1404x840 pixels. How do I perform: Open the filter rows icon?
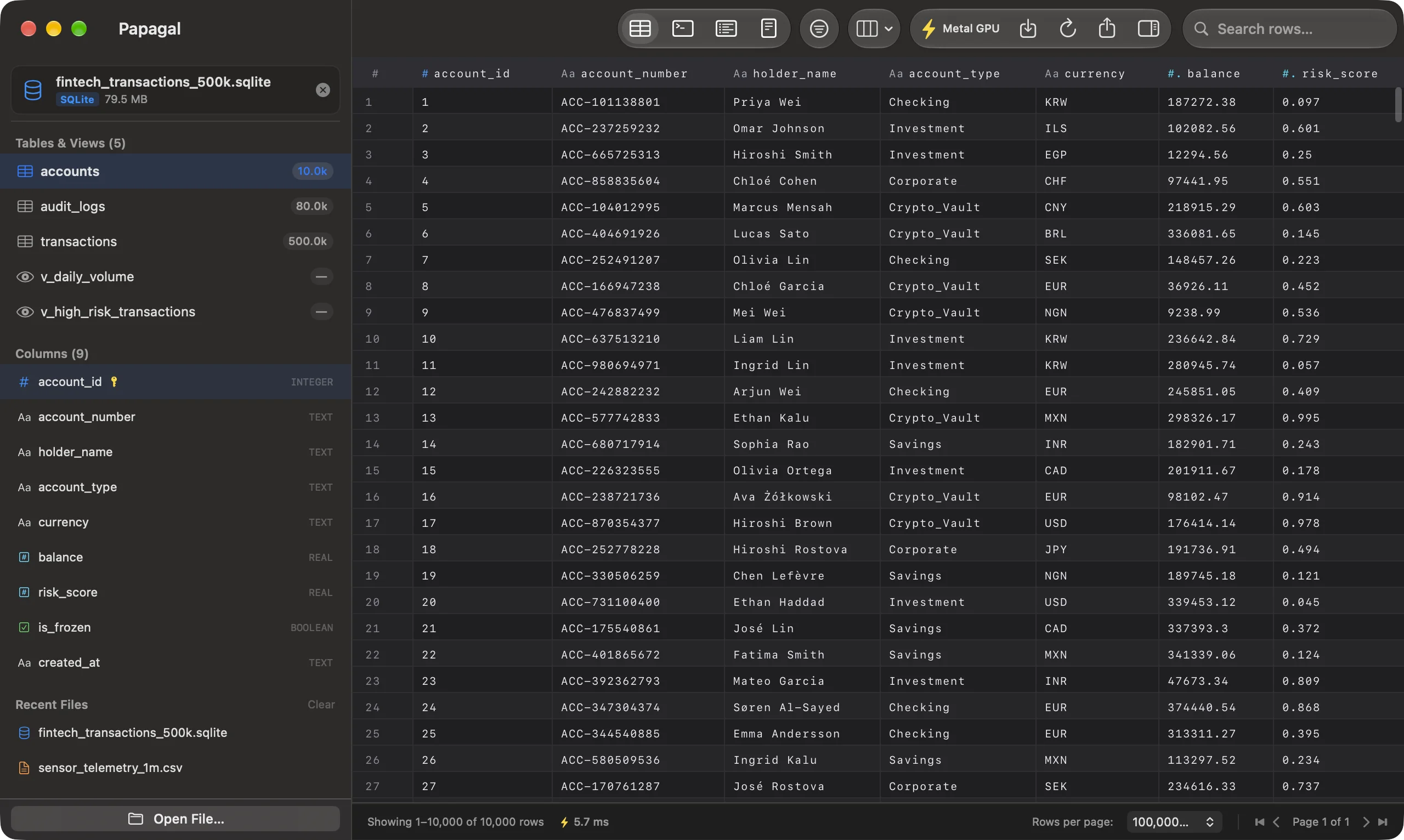(x=819, y=29)
